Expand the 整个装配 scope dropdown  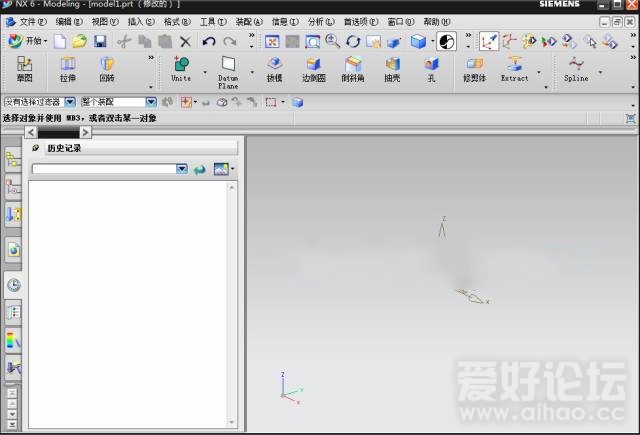[151, 102]
